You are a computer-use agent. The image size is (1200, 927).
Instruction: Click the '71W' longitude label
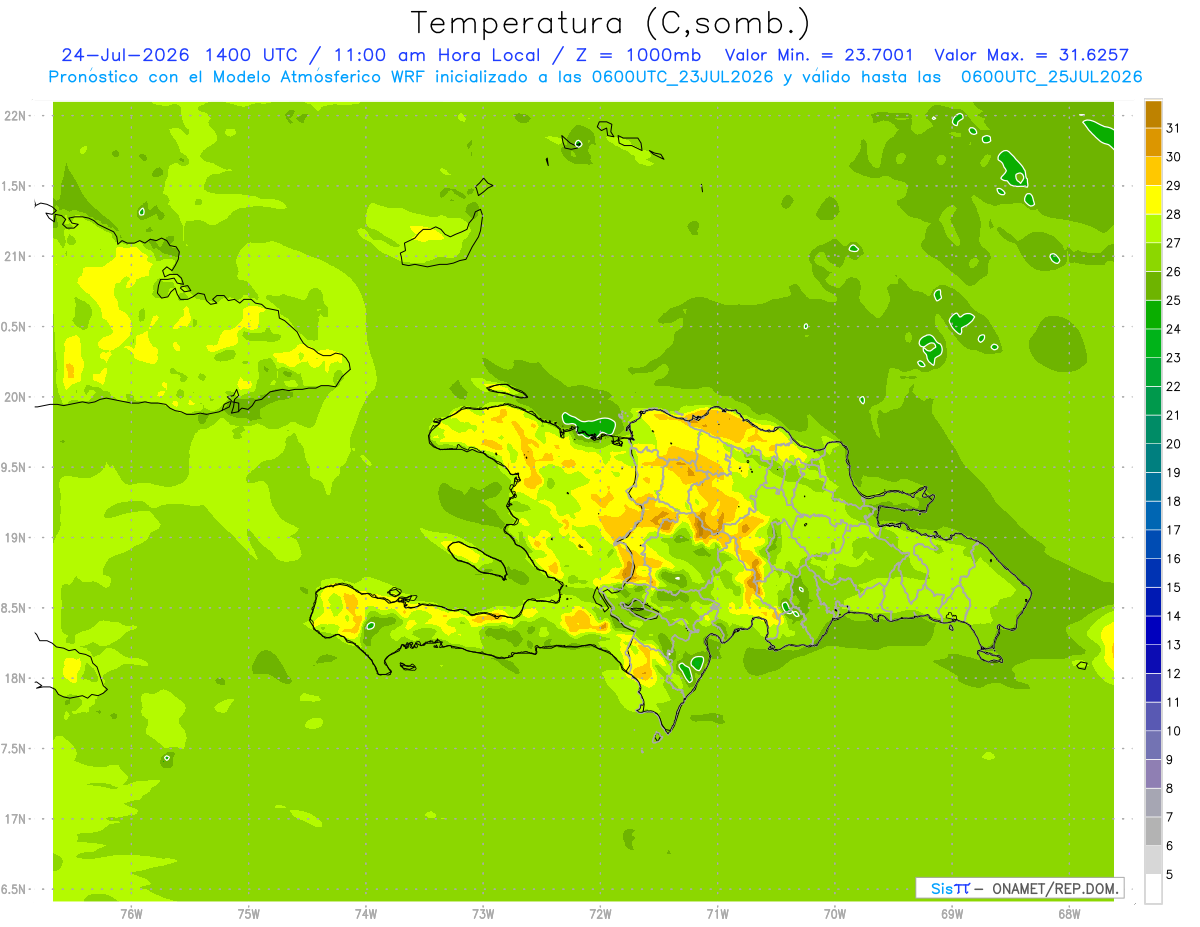pyautogui.click(x=717, y=914)
